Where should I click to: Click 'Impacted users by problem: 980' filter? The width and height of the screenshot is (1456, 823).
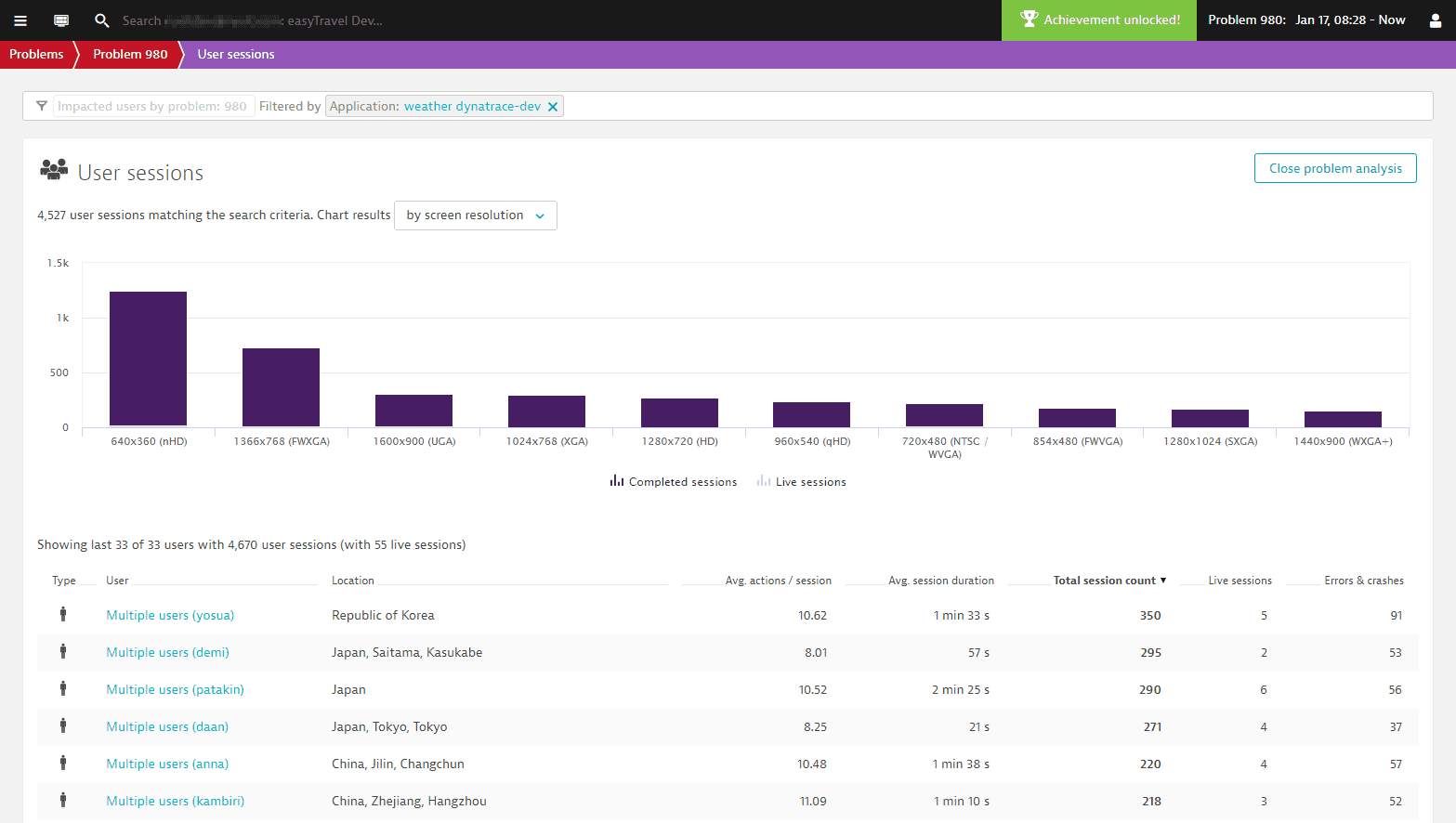pyautogui.click(x=153, y=107)
